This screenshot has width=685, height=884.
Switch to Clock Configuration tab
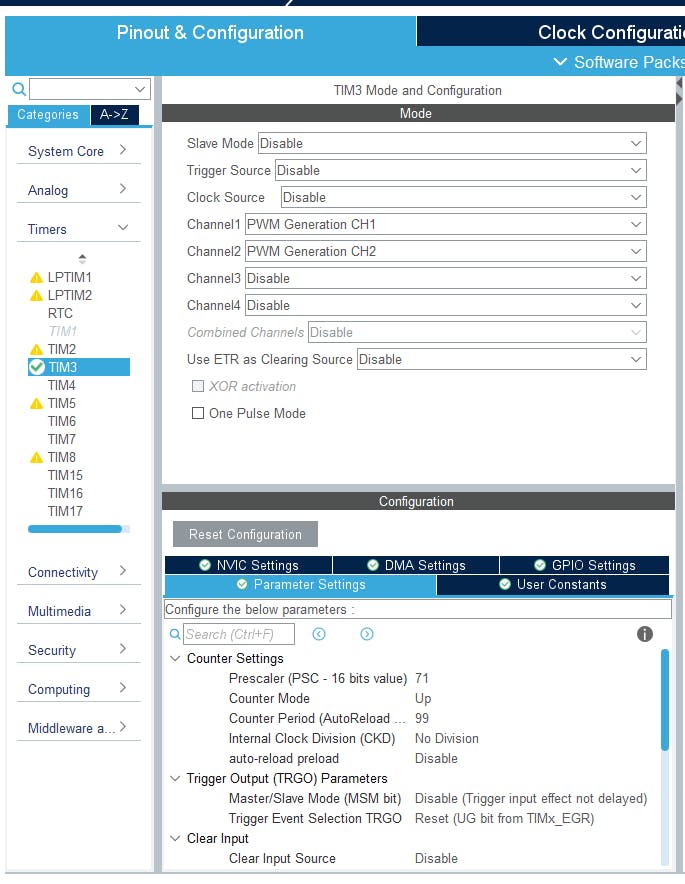click(x=551, y=32)
